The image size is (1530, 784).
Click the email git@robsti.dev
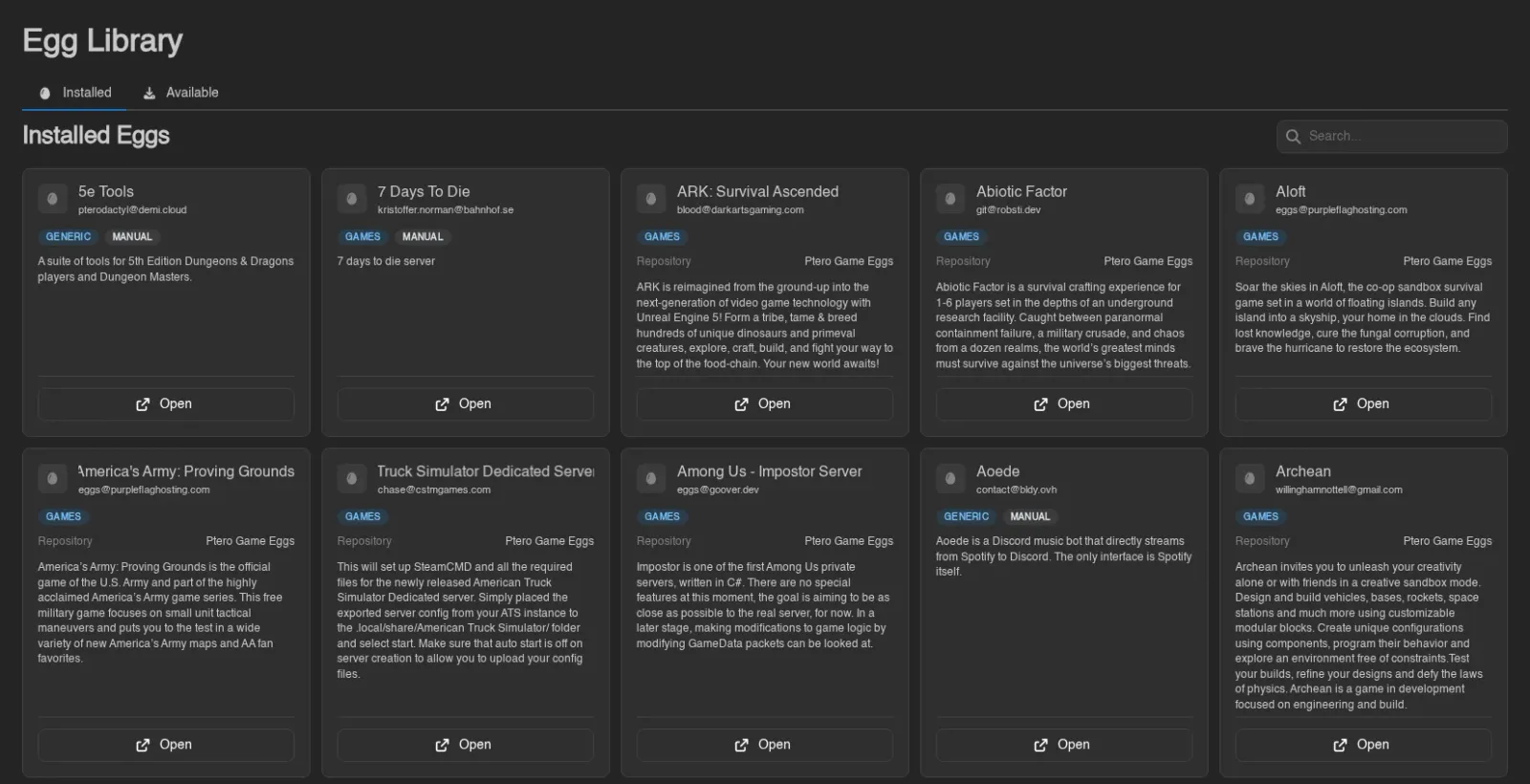pyautogui.click(x=1008, y=210)
